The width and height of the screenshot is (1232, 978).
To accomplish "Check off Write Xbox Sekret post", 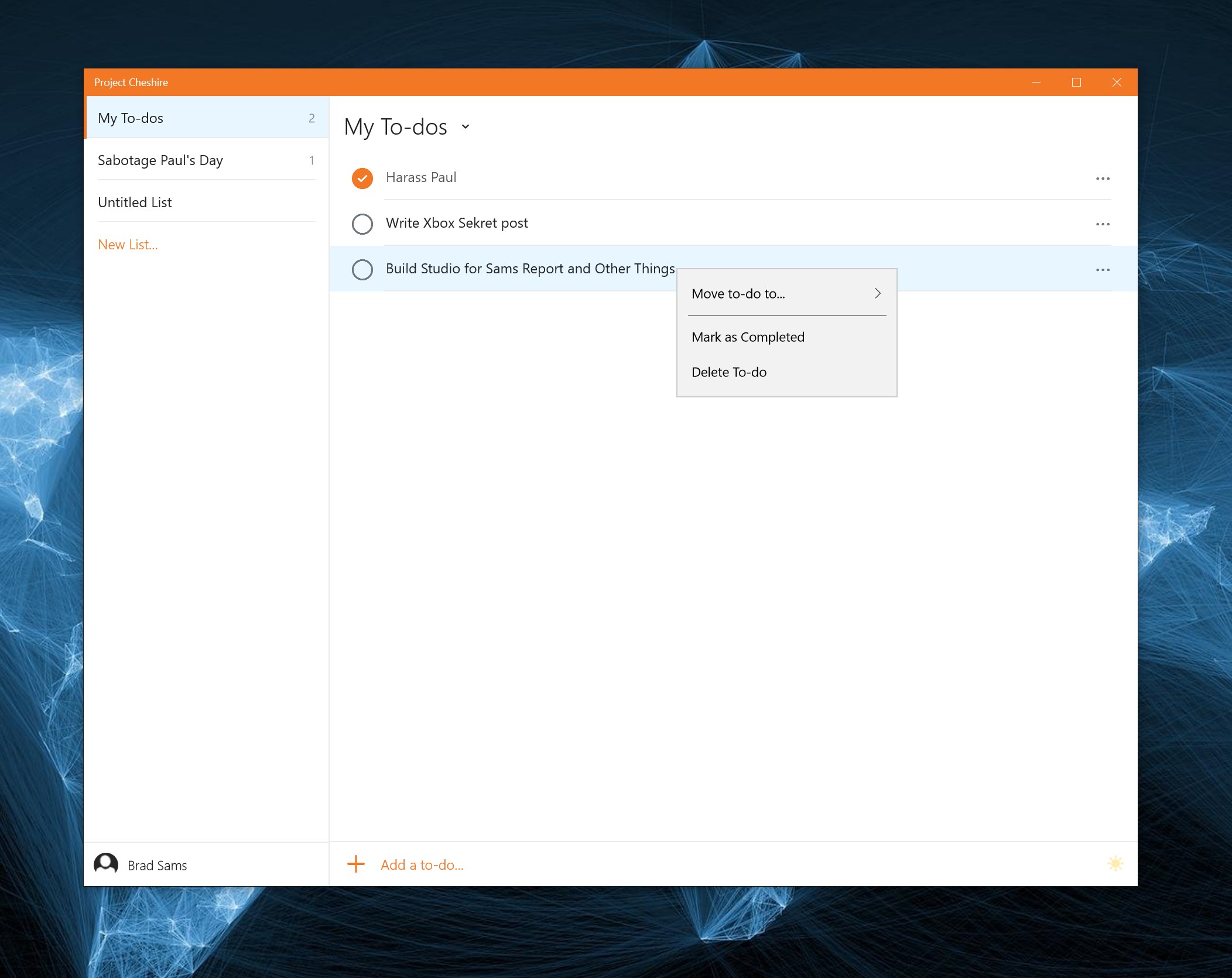I will pos(362,224).
